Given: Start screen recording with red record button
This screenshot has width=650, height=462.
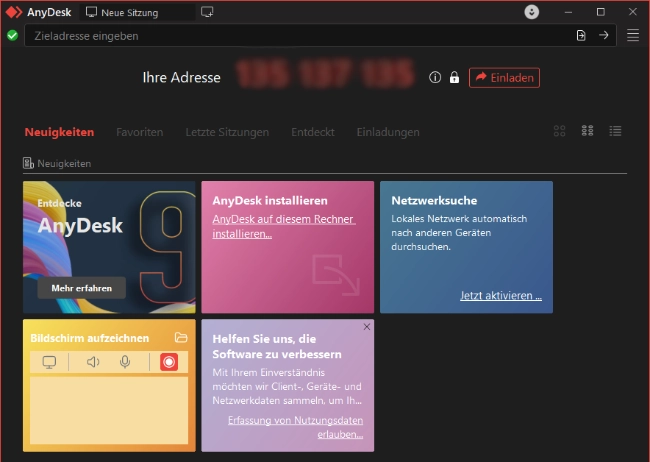Looking at the screenshot, I should 169,362.
